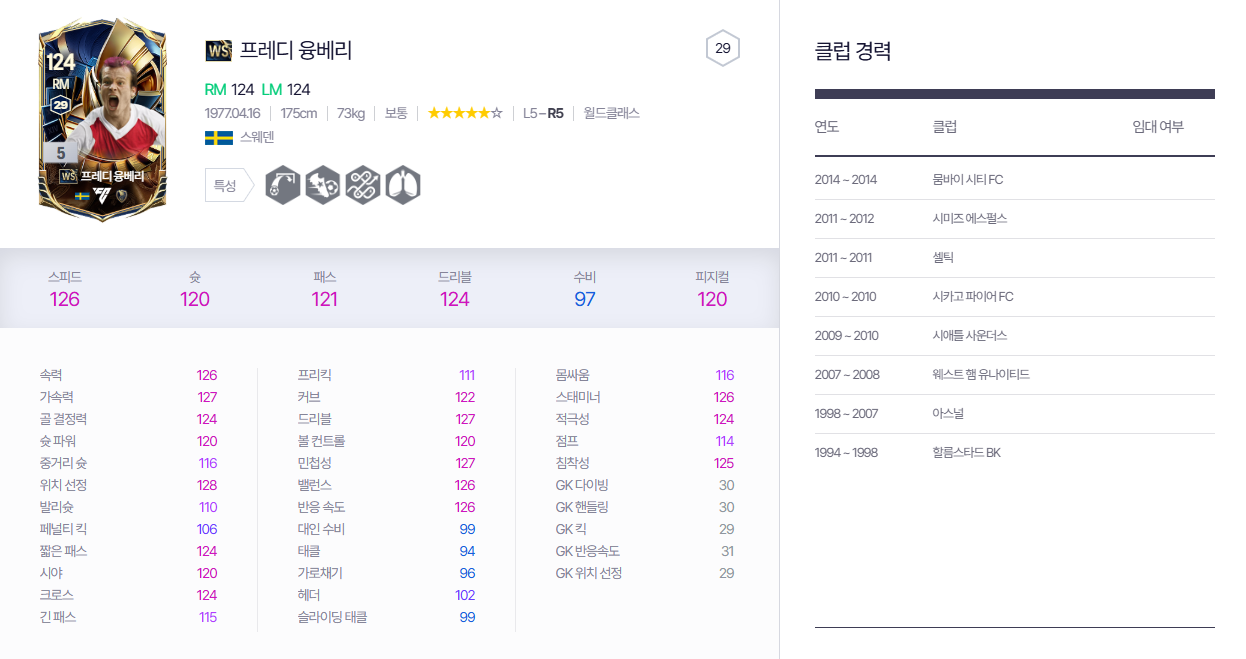The height and width of the screenshot is (659, 1246).
Task: Click the 민첩성 stat label
Action: (314, 463)
